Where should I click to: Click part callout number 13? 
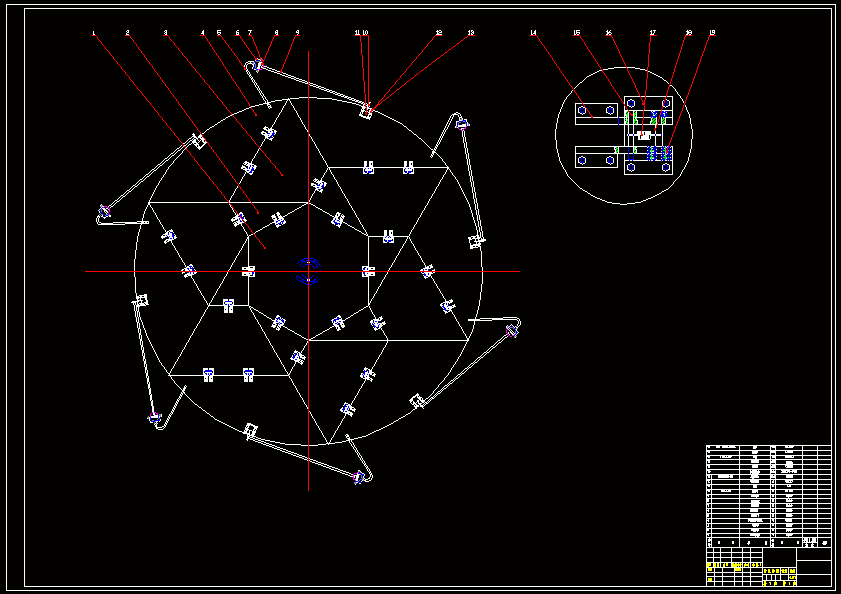[x=471, y=33]
